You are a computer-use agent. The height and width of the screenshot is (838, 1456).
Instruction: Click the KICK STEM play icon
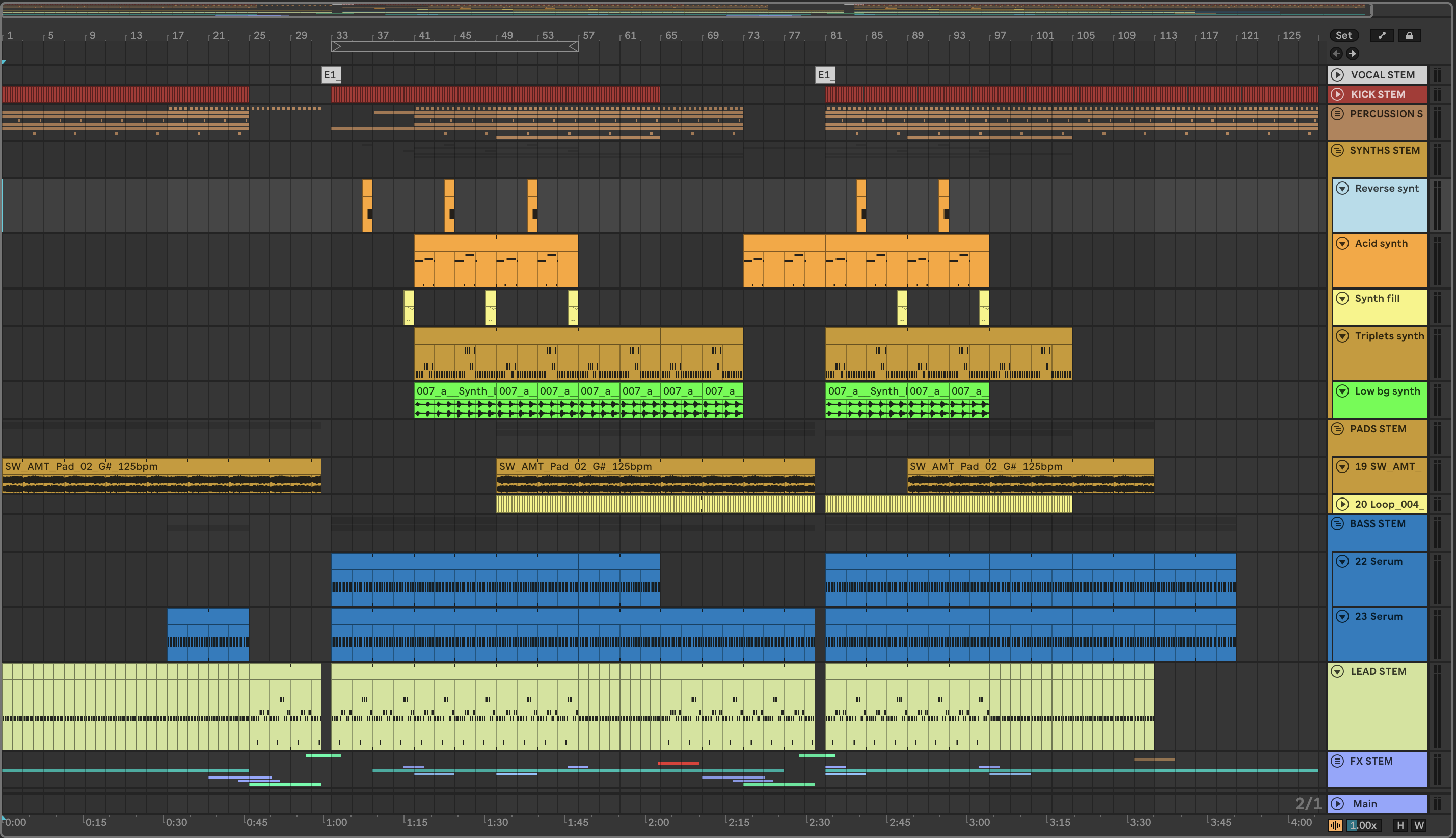(1337, 94)
